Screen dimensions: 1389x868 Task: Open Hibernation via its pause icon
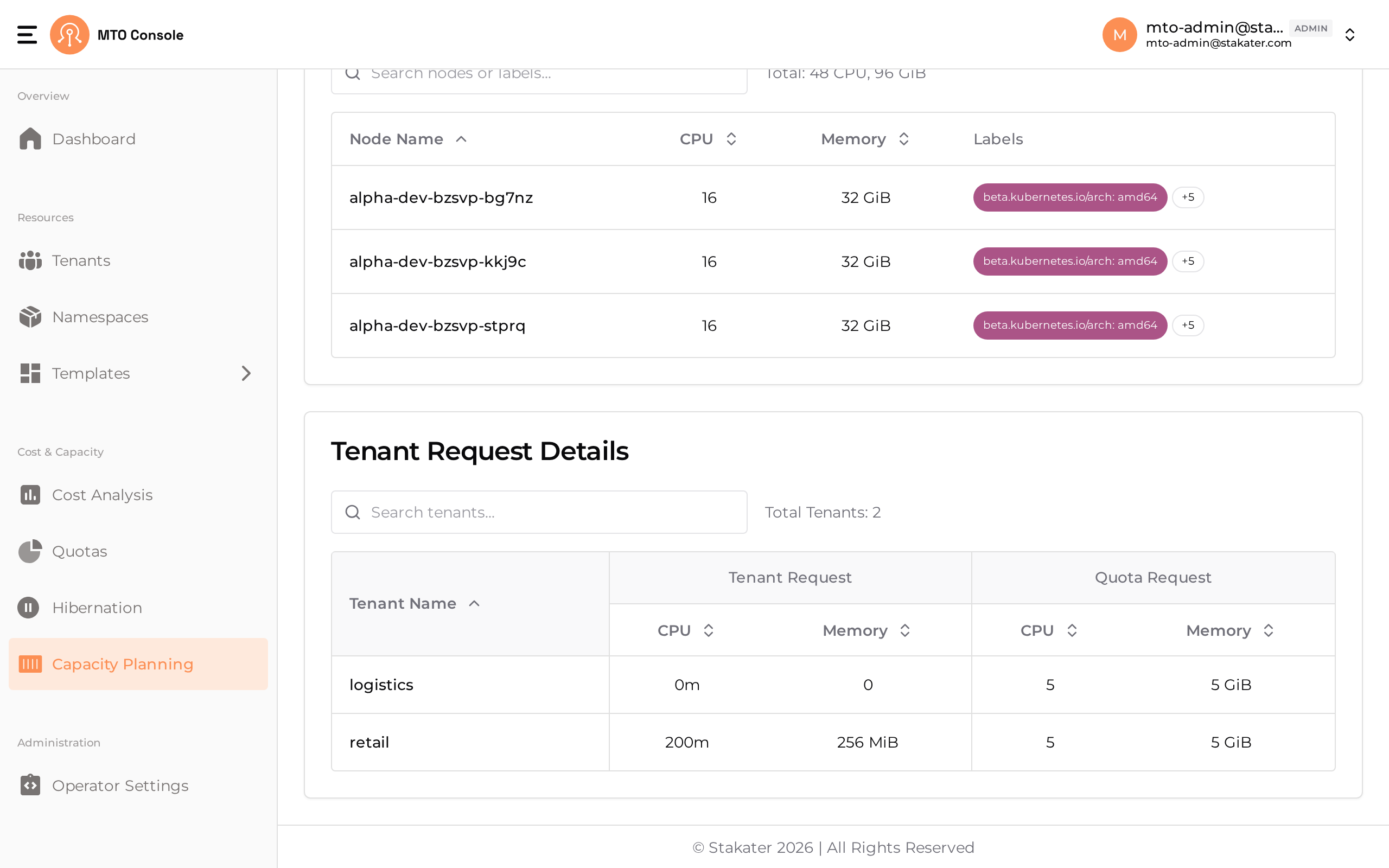click(x=28, y=608)
